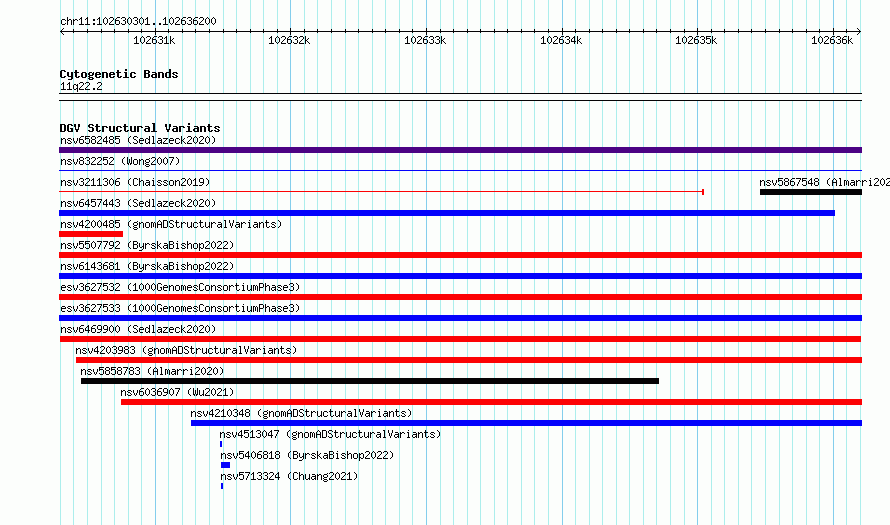This screenshot has height=525, width=890.
Task: Click the chr11:102630301..102636200 coordinate text
Action: [x=138, y=21]
